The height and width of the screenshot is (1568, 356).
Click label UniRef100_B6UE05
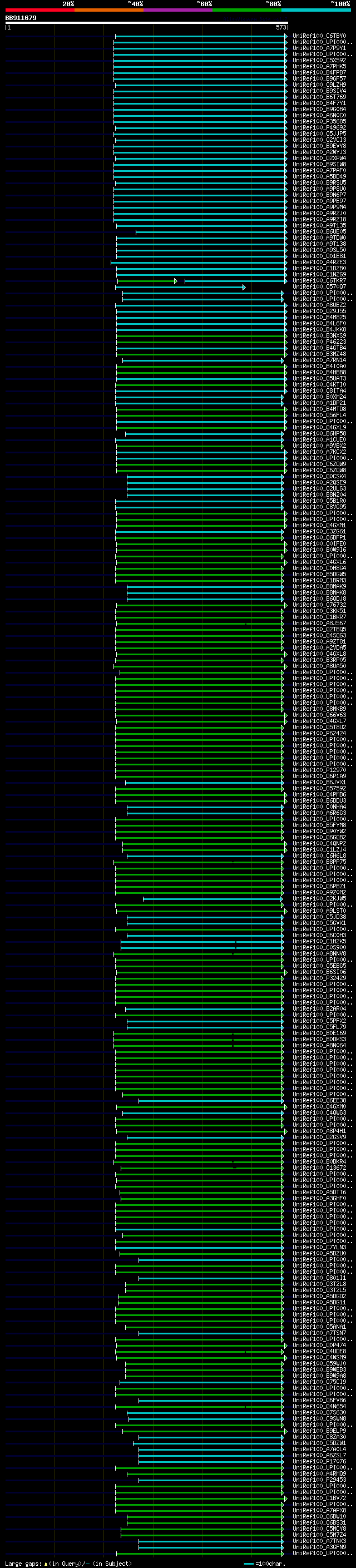[x=319, y=231]
